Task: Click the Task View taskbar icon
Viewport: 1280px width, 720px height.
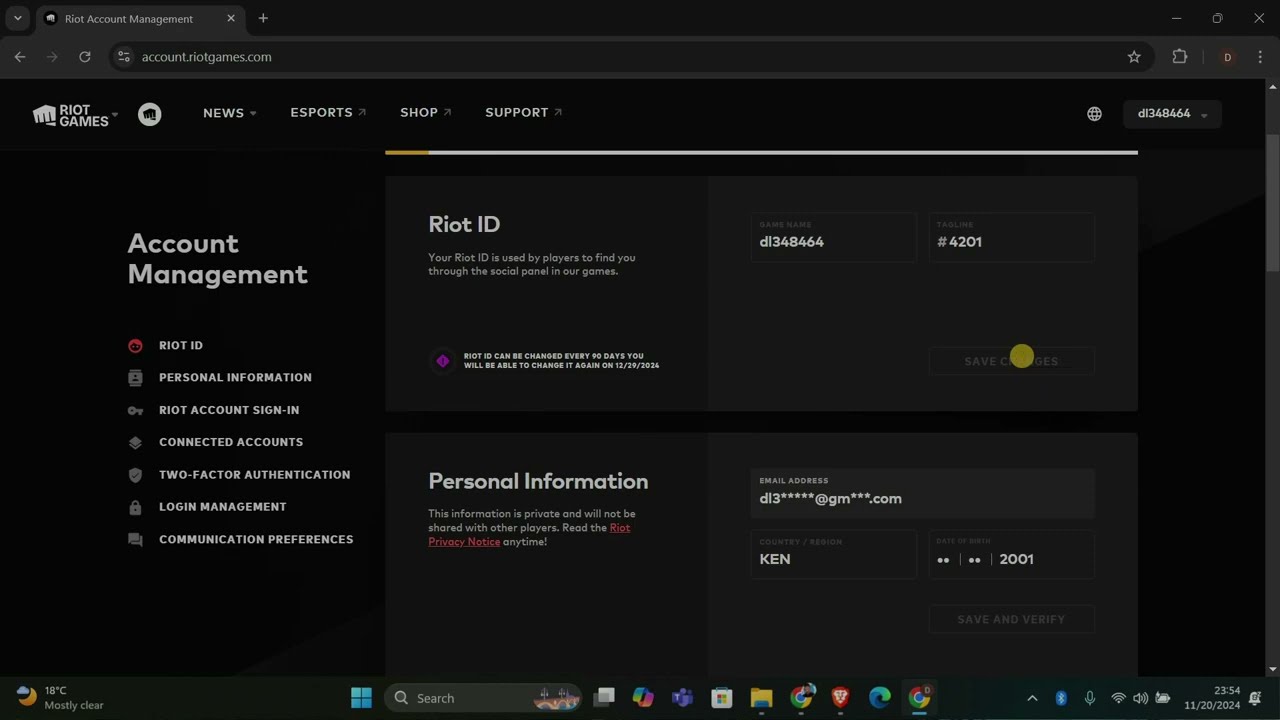Action: [x=604, y=698]
